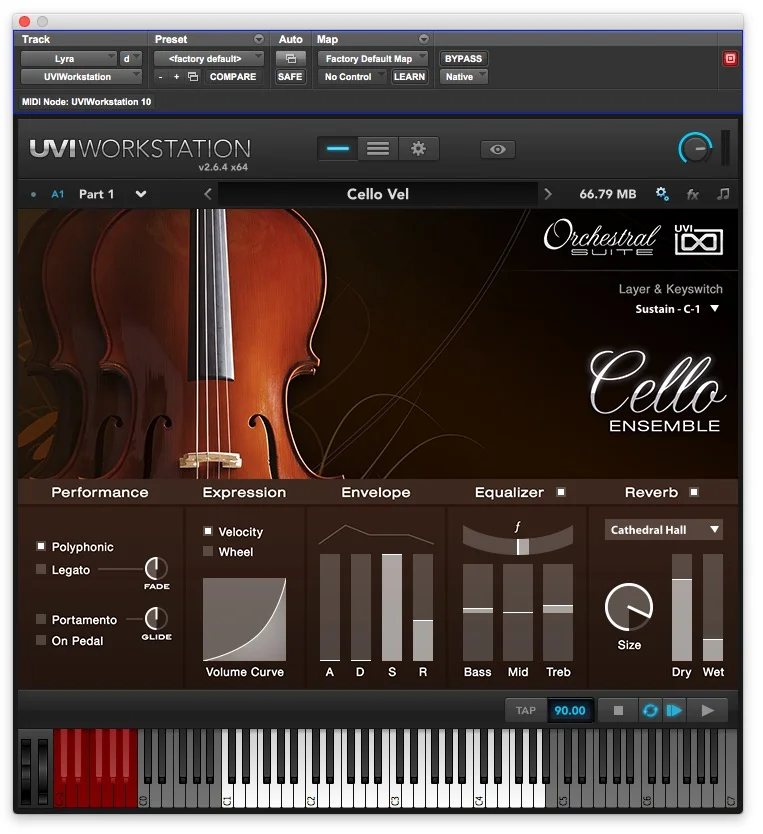763x834 pixels.
Task: Open the insert 'd' position dropdown
Action: pos(130,59)
